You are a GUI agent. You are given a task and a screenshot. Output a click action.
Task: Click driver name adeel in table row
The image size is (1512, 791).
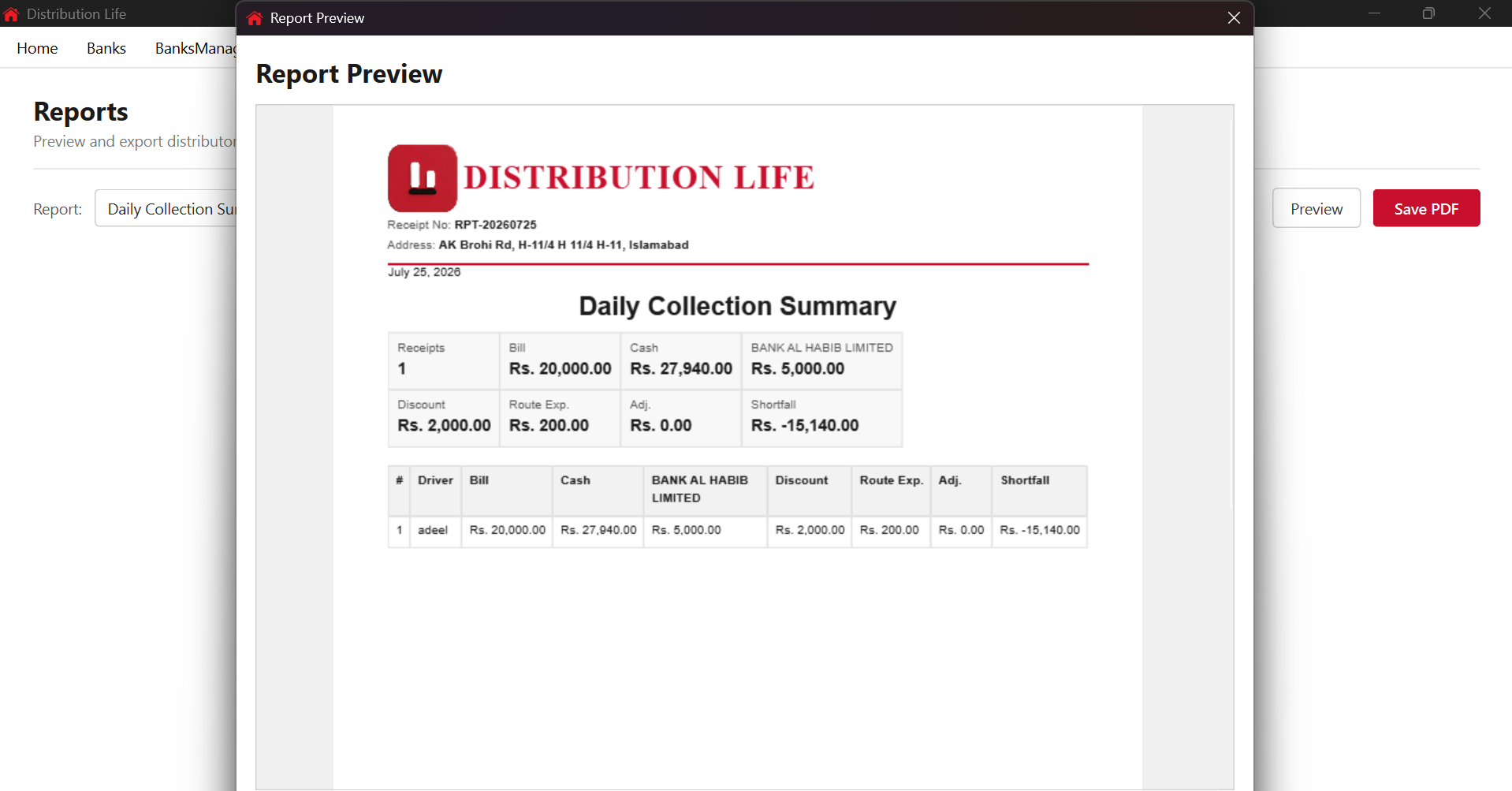(433, 530)
